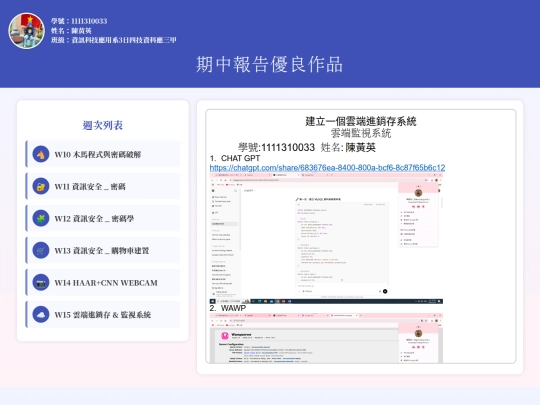The width and height of the screenshot is (540, 405).
Task: Open W15 雲端進銷存 & 監視系統 entry
Action: 103,314
